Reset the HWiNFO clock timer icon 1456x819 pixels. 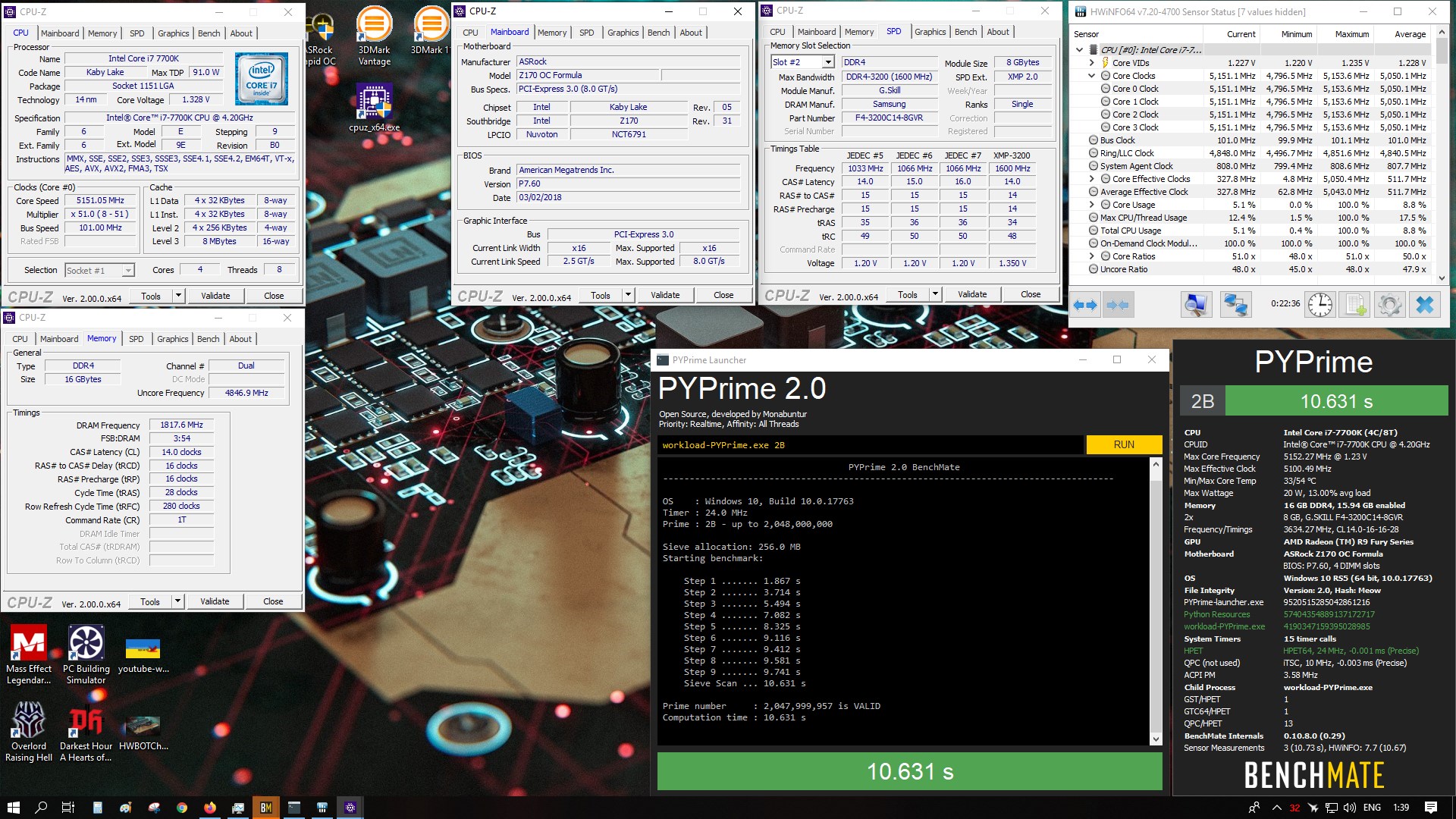[1320, 305]
